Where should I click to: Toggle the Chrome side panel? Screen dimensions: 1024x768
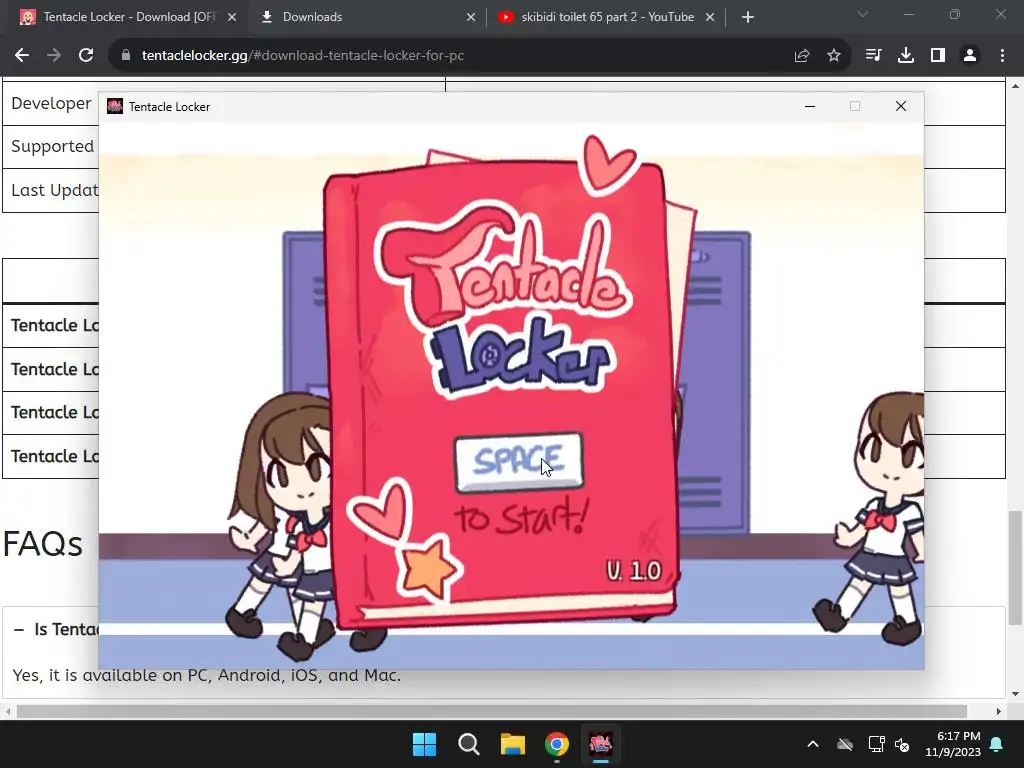[x=938, y=56]
